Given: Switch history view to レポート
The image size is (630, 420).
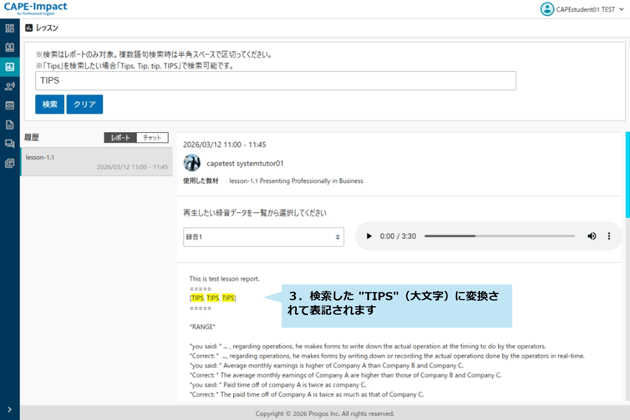Looking at the screenshot, I should tap(120, 138).
